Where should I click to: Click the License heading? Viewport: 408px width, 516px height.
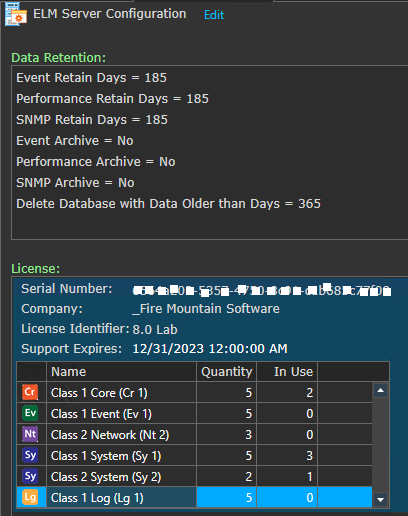[36, 268]
